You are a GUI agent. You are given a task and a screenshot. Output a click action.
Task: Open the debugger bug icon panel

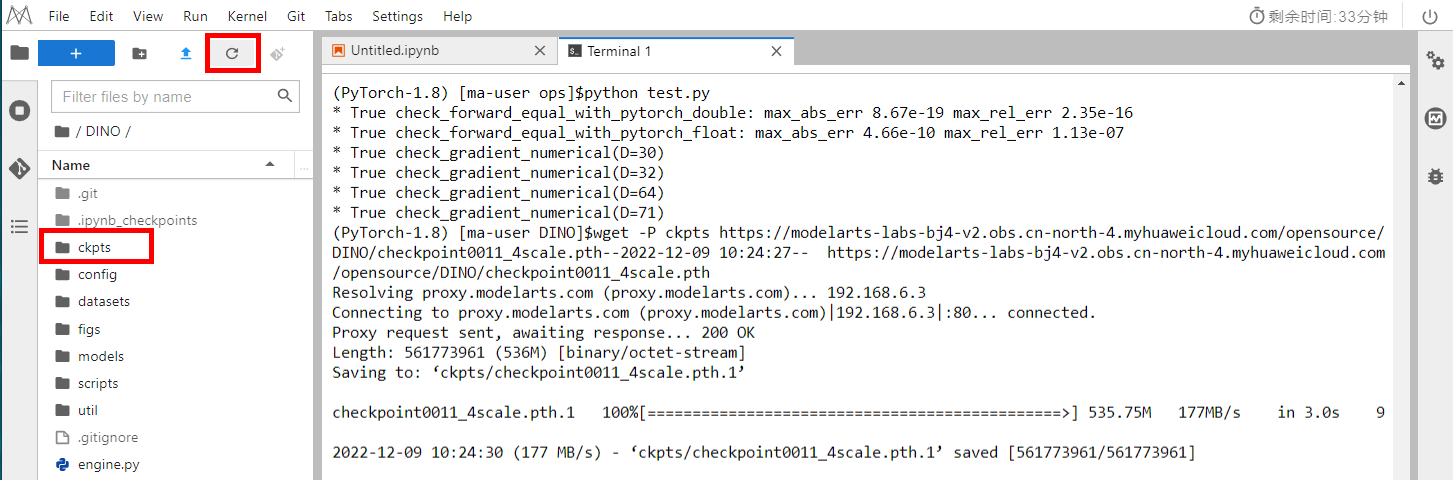1435,176
